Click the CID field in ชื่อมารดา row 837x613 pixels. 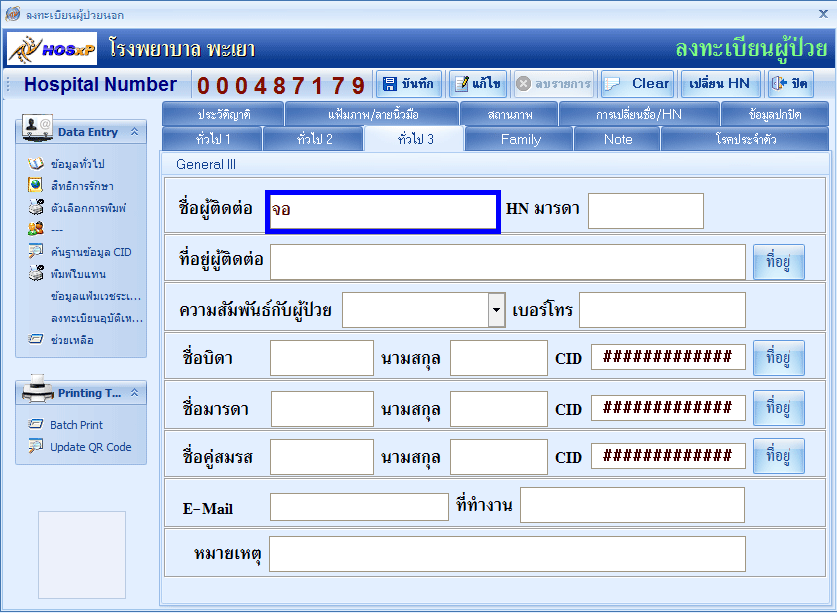668,408
